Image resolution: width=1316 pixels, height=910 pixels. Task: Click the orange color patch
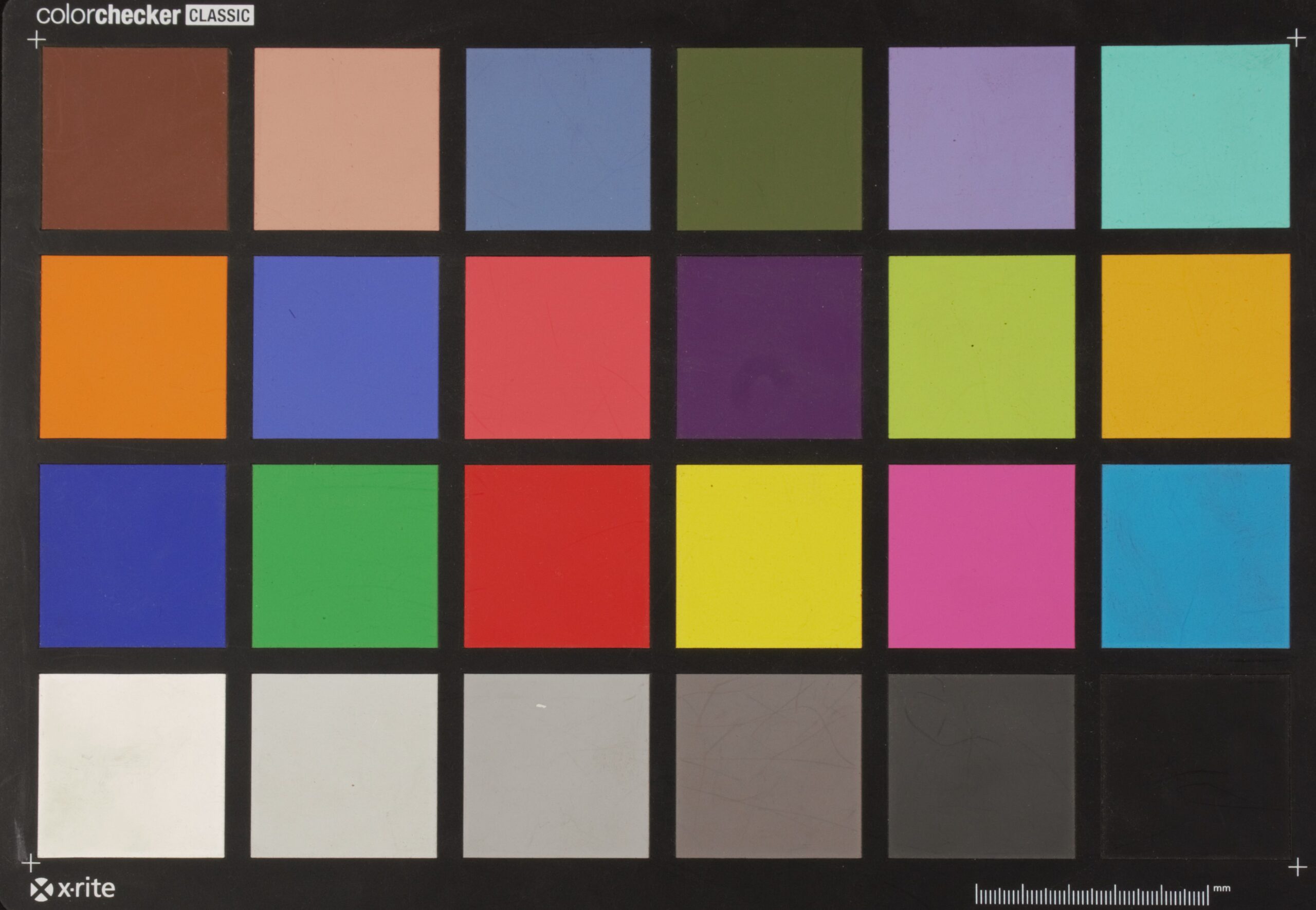(133, 347)
